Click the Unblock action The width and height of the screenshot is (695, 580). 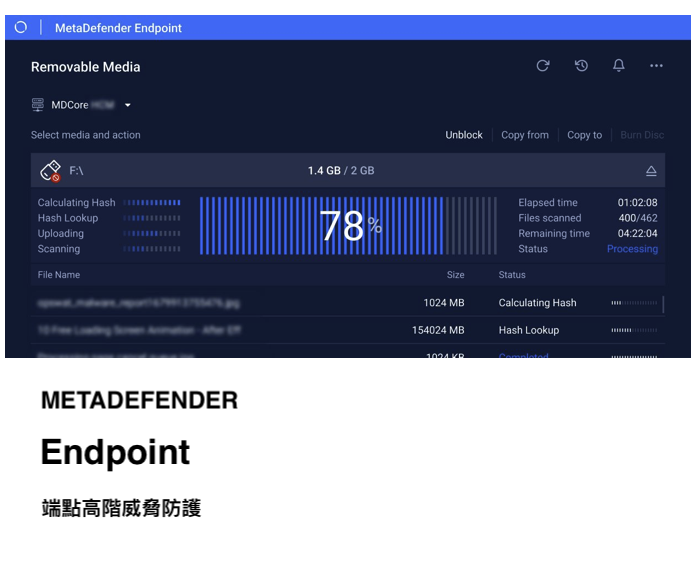pyautogui.click(x=464, y=135)
